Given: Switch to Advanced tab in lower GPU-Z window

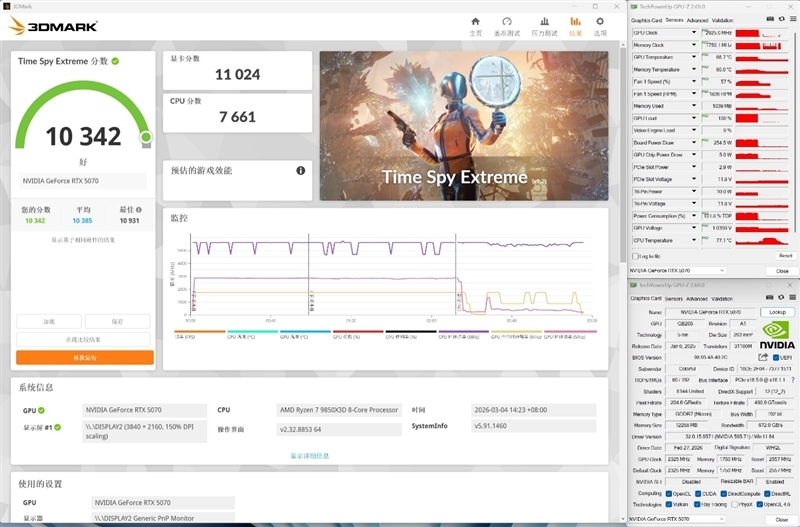Looking at the screenshot, I should (697, 298).
